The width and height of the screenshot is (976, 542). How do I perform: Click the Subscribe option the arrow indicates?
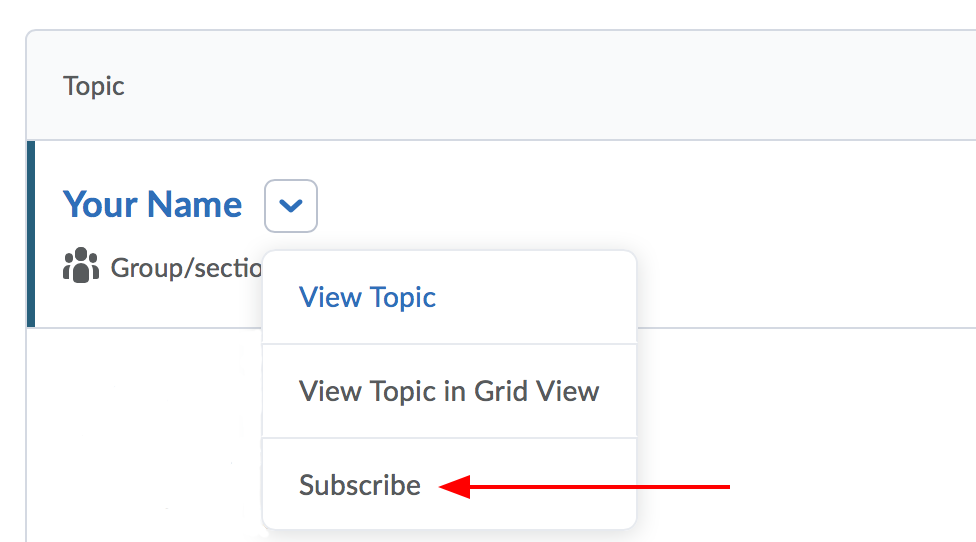(x=360, y=485)
